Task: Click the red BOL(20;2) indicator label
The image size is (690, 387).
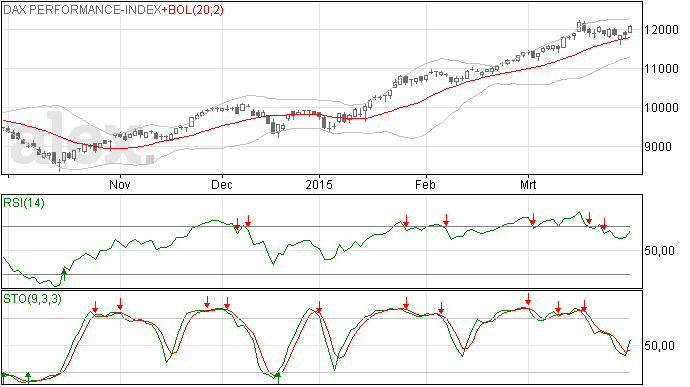Action: 193,10
